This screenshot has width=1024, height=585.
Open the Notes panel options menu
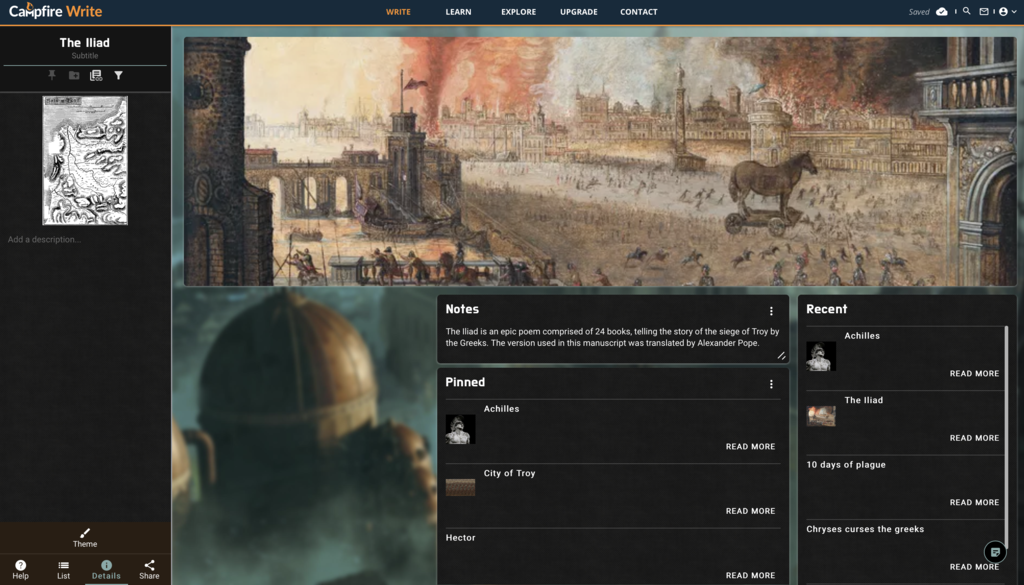(x=771, y=311)
